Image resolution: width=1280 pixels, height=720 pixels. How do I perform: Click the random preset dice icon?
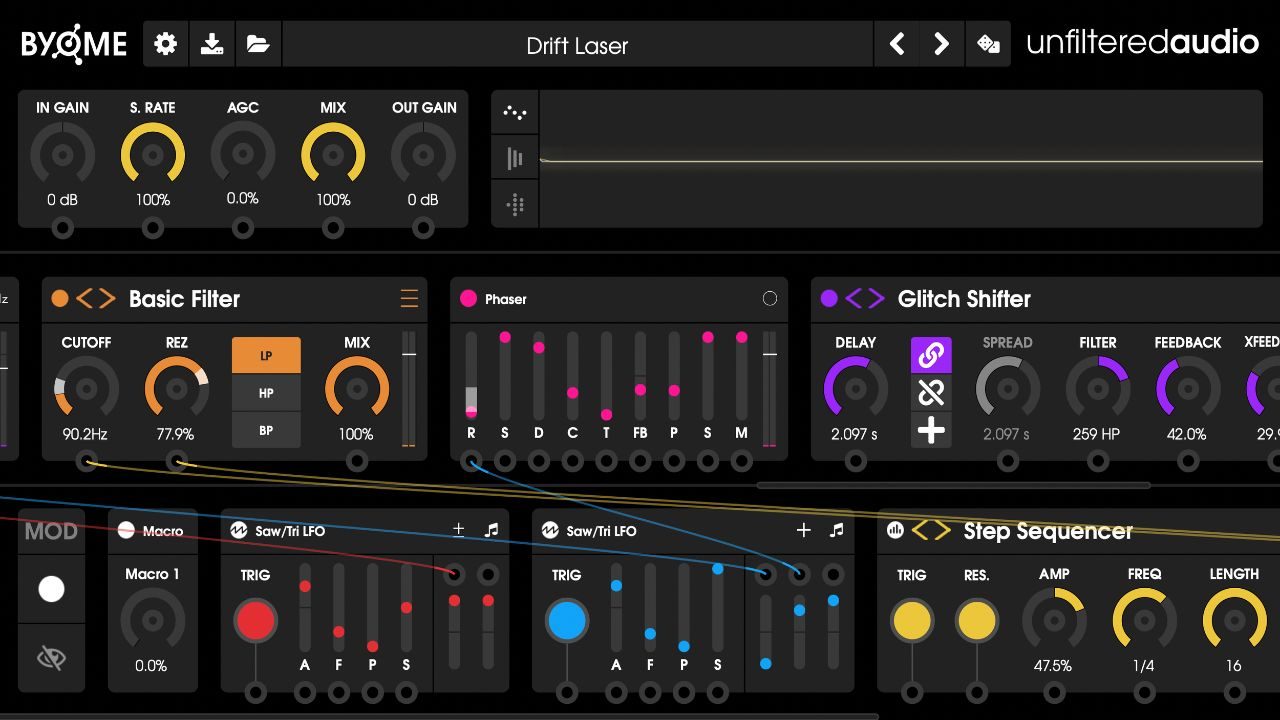(988, 44)
